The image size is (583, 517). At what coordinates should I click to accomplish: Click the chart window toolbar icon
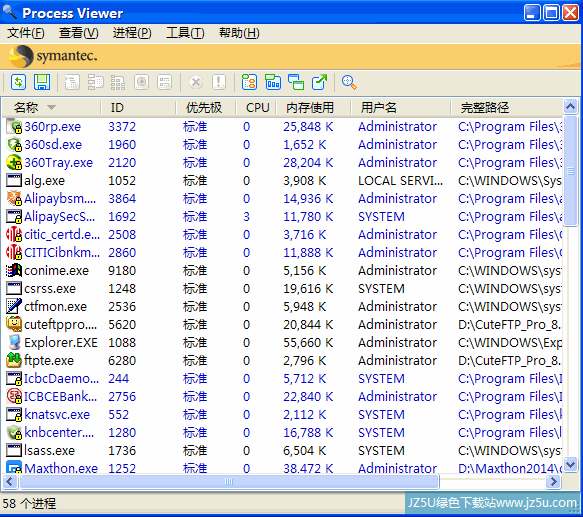pos(273,82)
